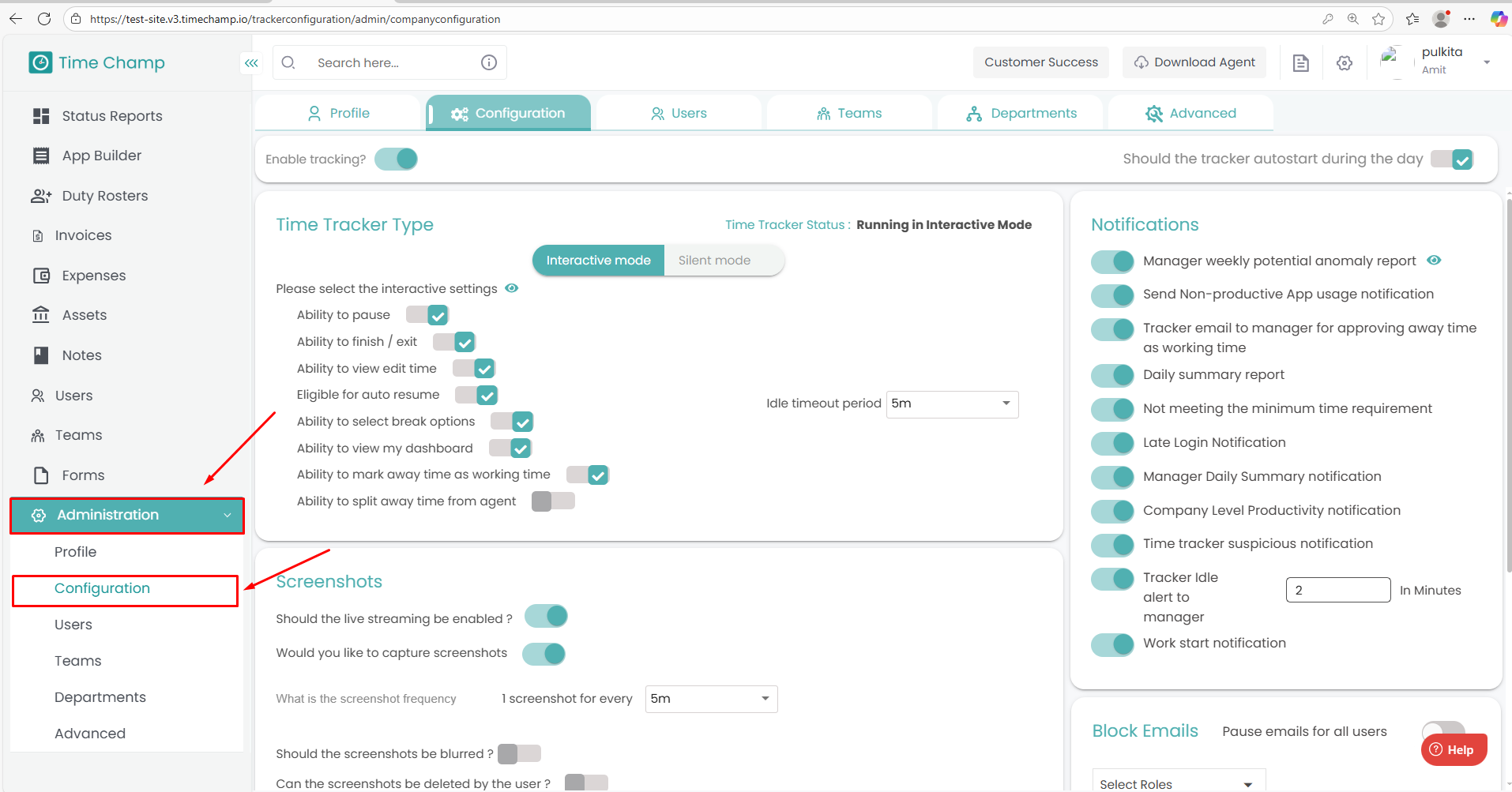This screenshot has width=1512, height=792.
Task: Select Interactive mode option
Action: click(x=599, y=261)
